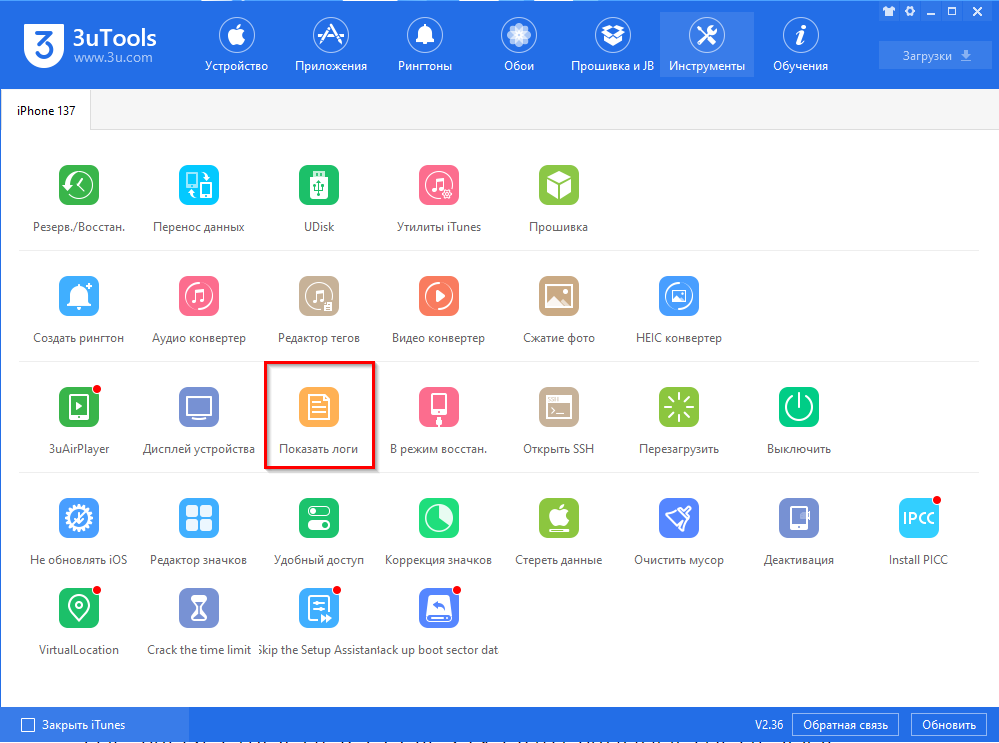Launch the Перенос данных tool
The height and width of the screenshot is (743, 999).
199,185
